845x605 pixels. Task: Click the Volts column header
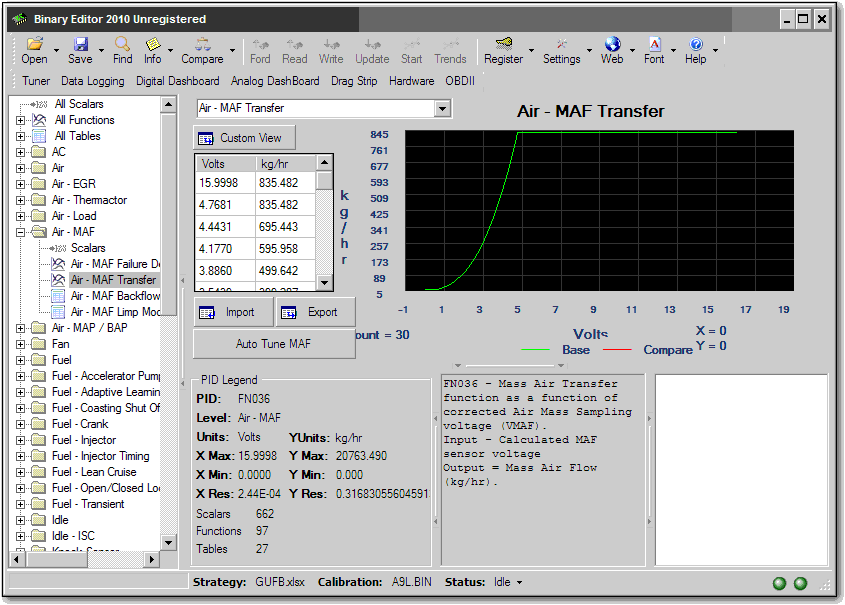(226, 164)
